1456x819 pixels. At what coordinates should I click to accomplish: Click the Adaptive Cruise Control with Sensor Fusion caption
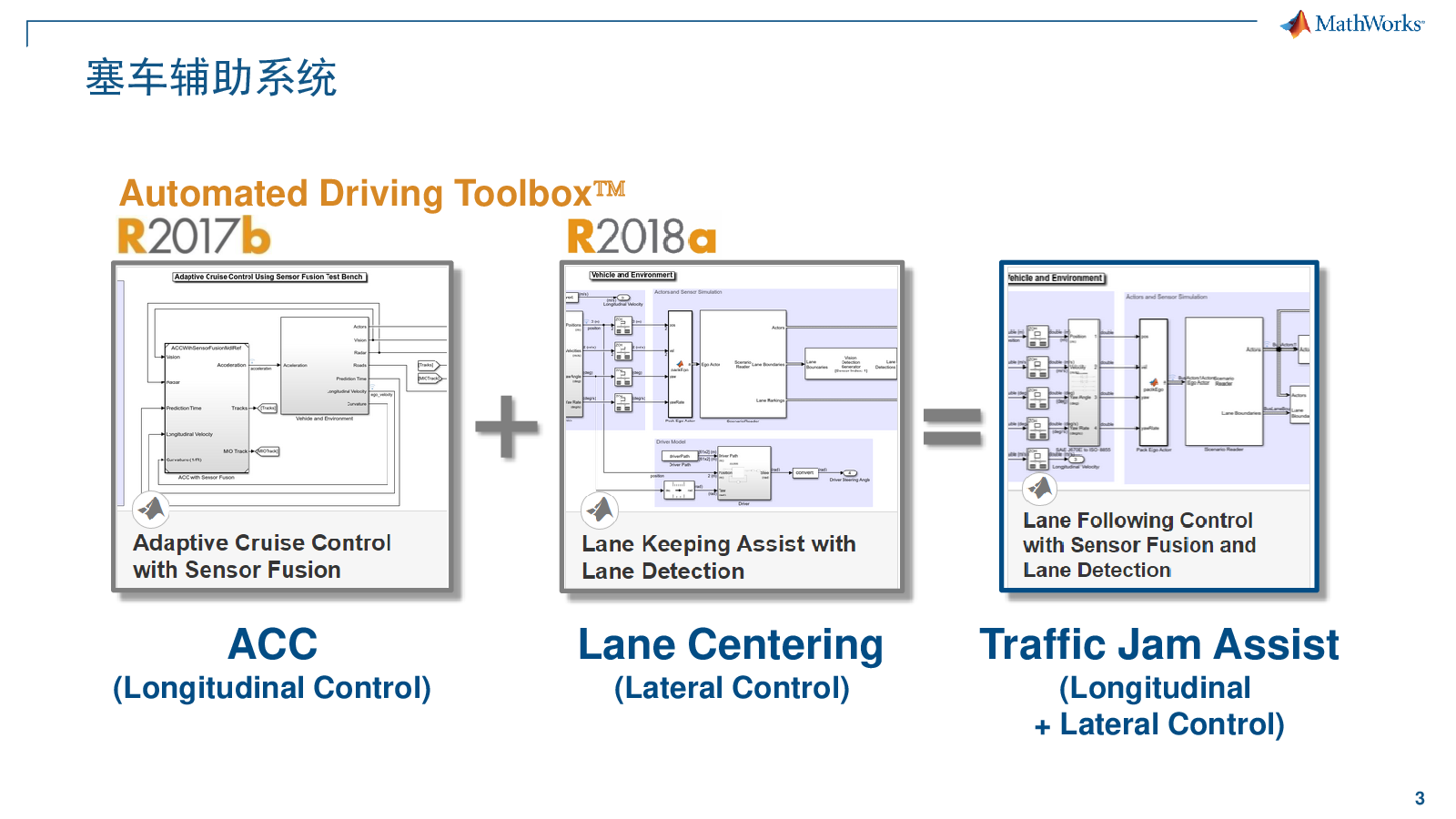(x=262, y=556)
